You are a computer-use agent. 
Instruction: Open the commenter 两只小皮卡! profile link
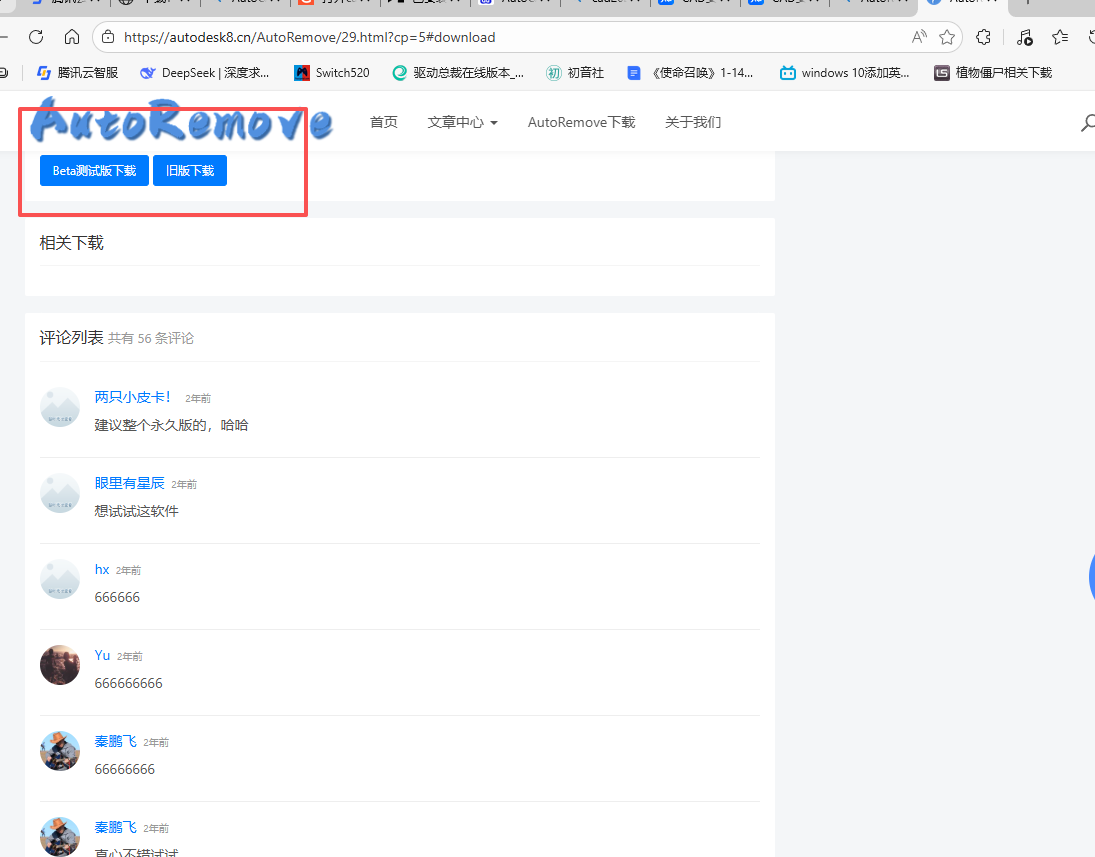tap(133, 397)
